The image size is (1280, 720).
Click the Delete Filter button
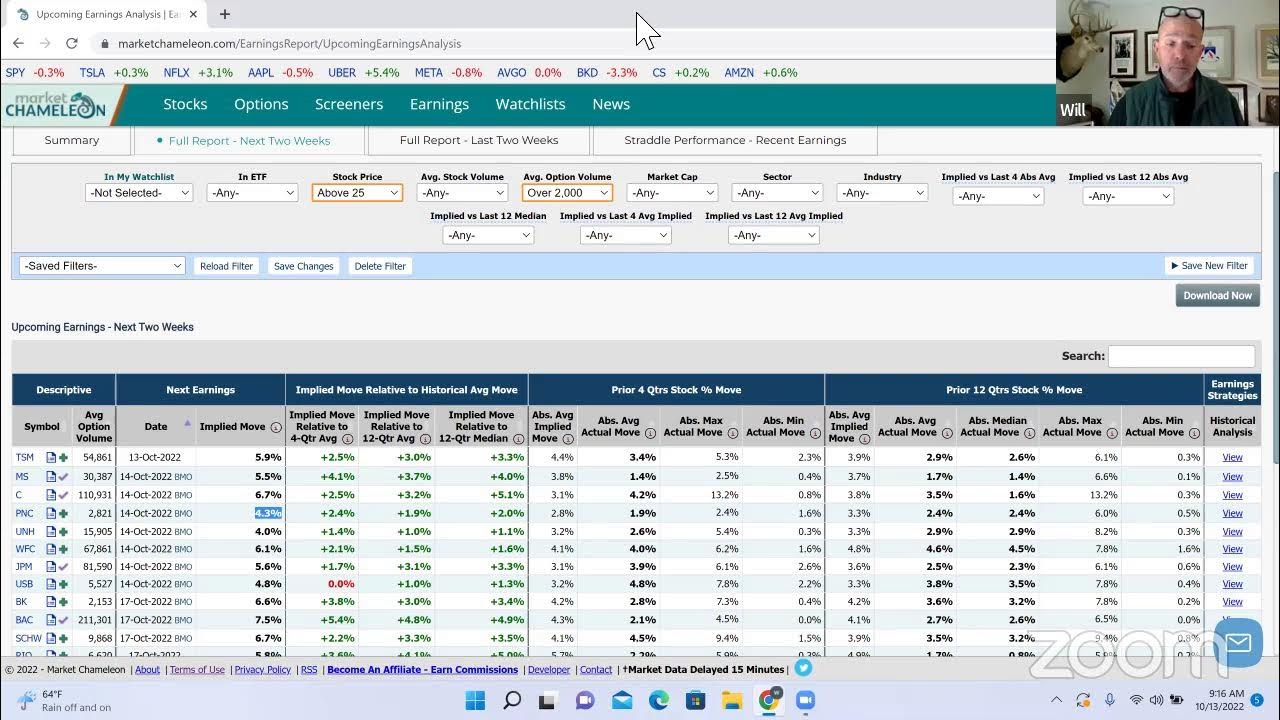tap(380, 266)
